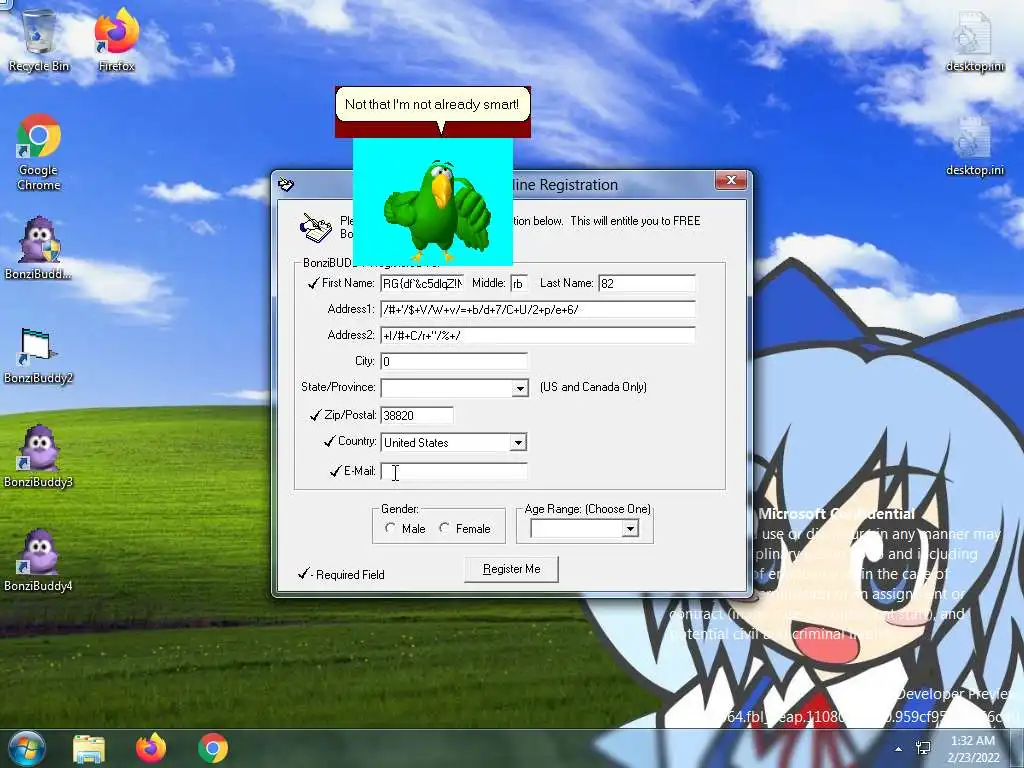Screen dimensions: 1024x768
Task: Expand the Age Range dropdown
Action: 630,528
